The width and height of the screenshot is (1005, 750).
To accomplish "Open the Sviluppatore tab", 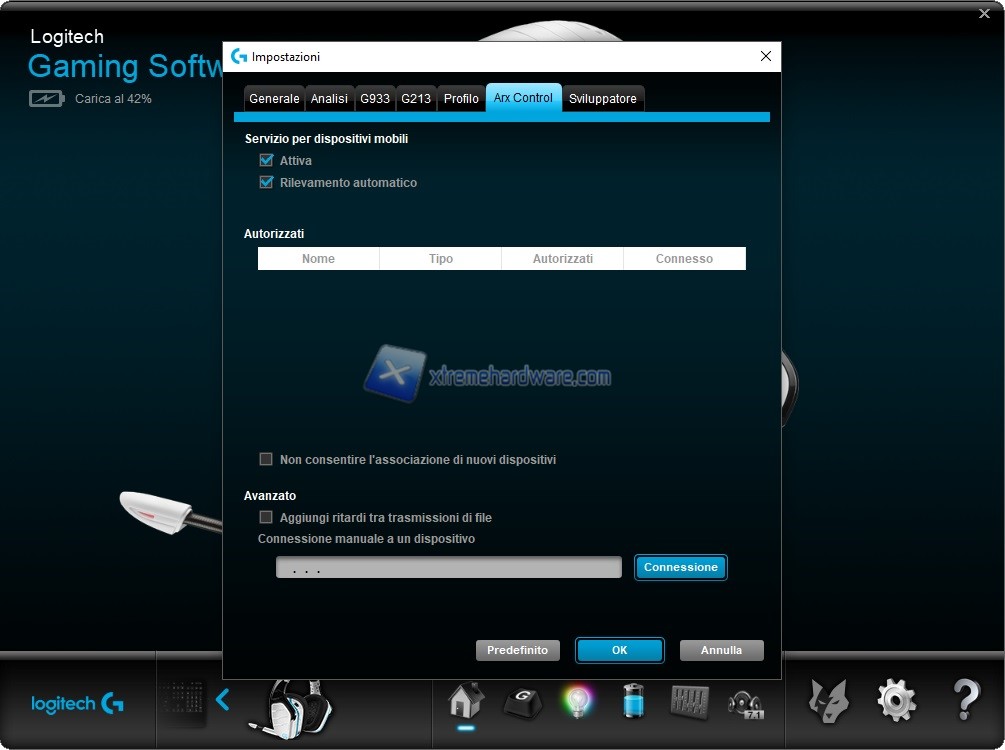I will (x=602, y=99).
